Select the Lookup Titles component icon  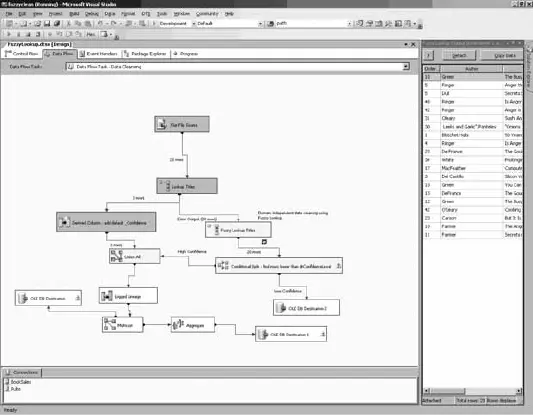168,186
